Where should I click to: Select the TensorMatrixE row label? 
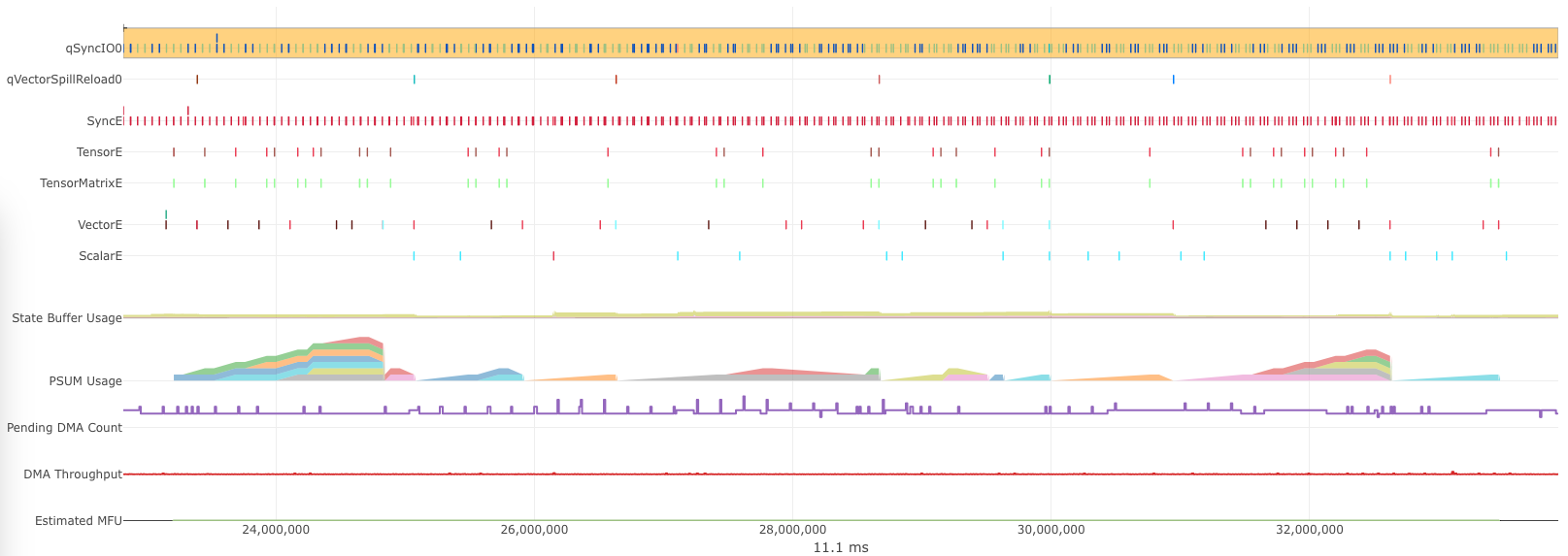[x=81, y=183]
